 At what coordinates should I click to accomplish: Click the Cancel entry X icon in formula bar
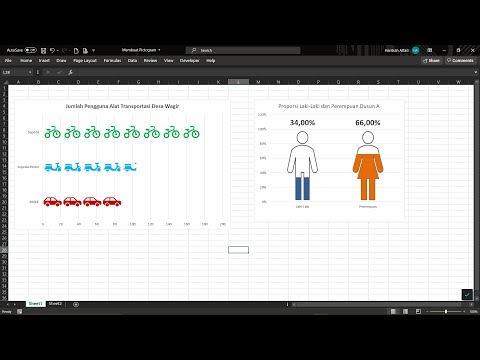click(48, 72)
